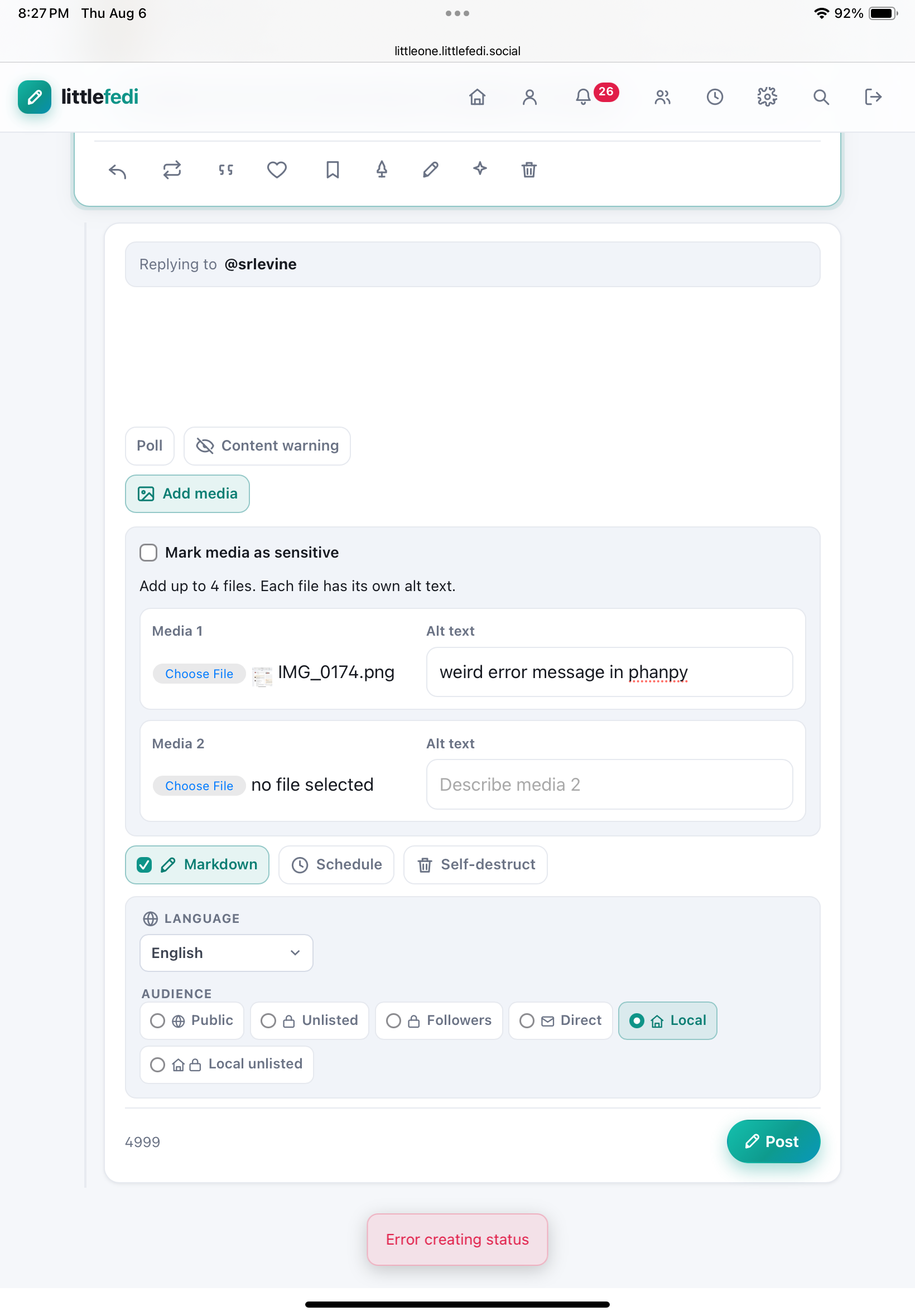Open the English language dropdown
This screenshot has width=915, height=1316.
click(x=227, y=953)
